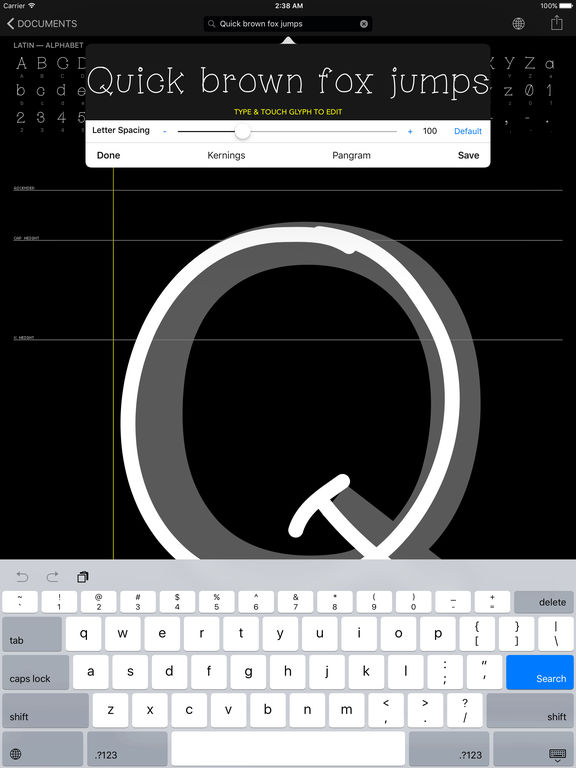Toggle the caps lock key
The width and height of the screenshot is (576, 768).
click(x=36, y=672)
